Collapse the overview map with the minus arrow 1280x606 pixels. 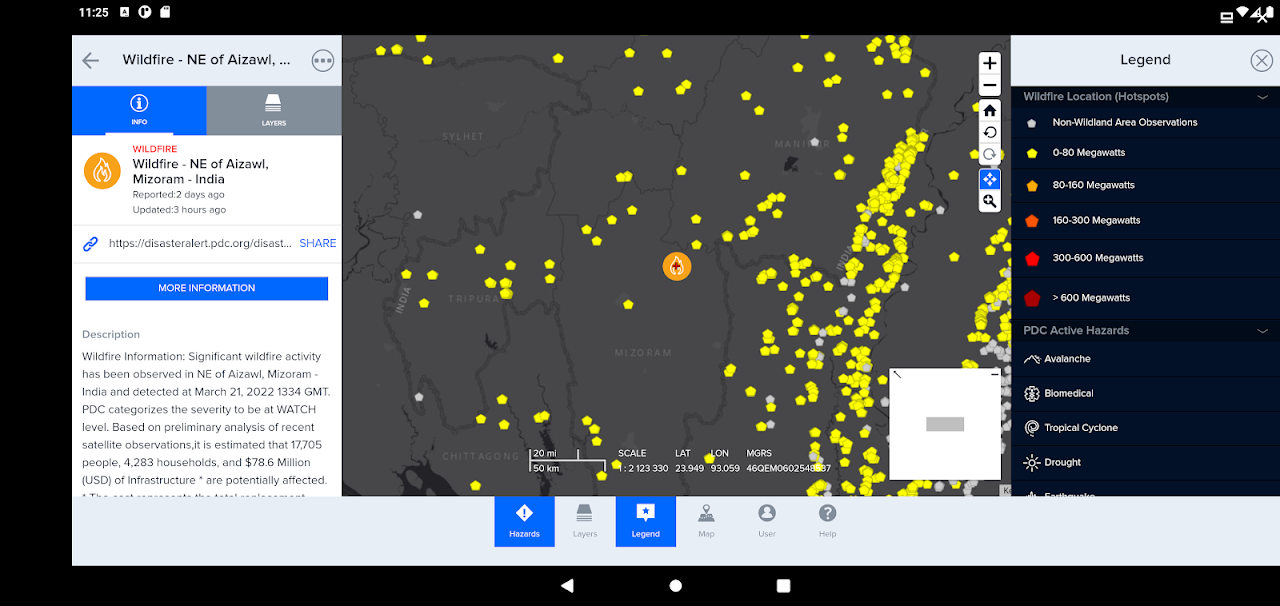[993, 373]
